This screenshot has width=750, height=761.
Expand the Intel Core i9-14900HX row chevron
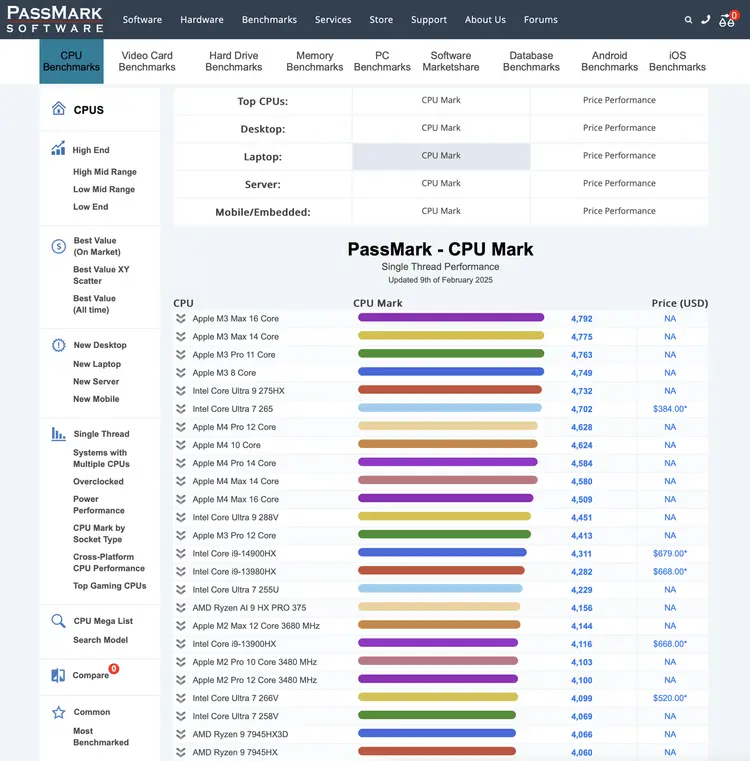[x=181, y=553]
